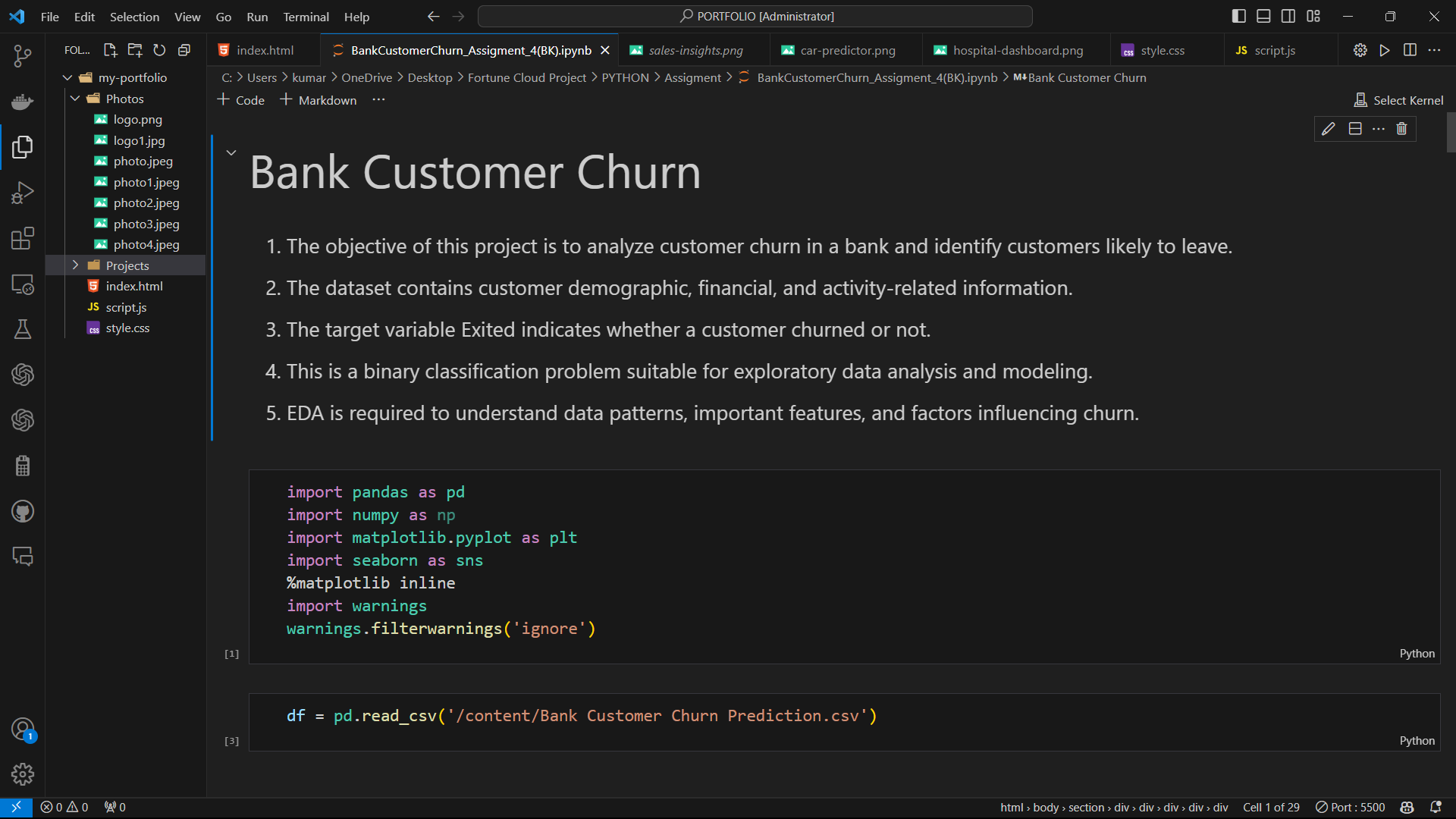
Task: Open the Terminal menu
Action: (306, 16)
